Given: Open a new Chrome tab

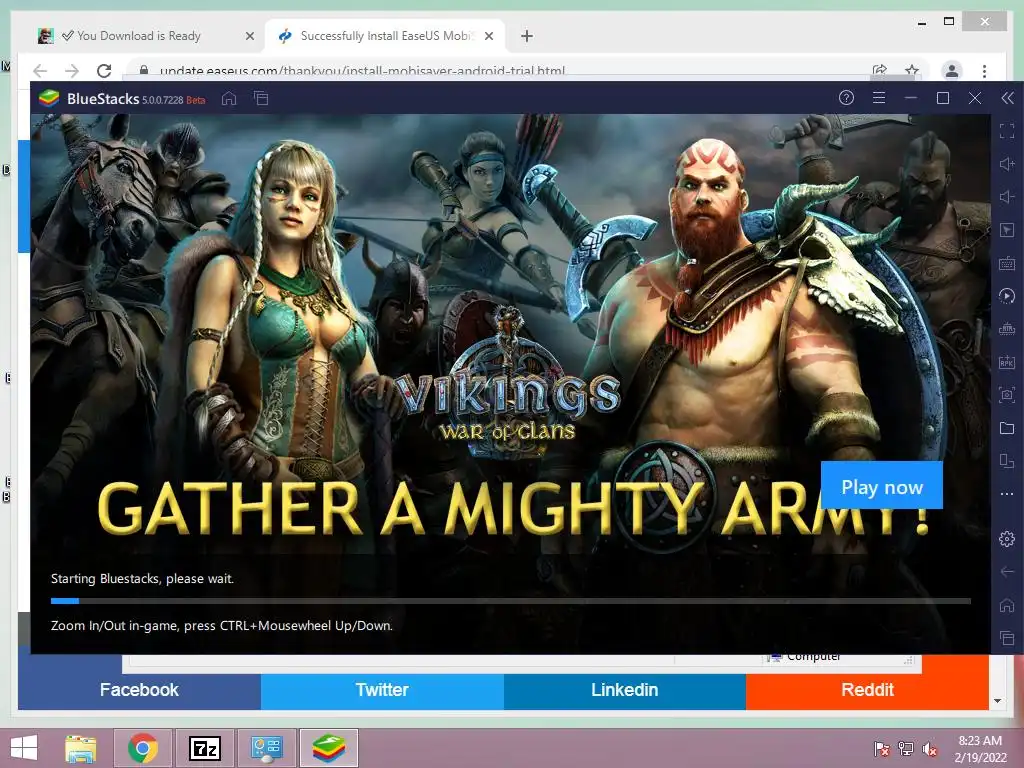Looking at the screenshot, I should click(527, 36).
